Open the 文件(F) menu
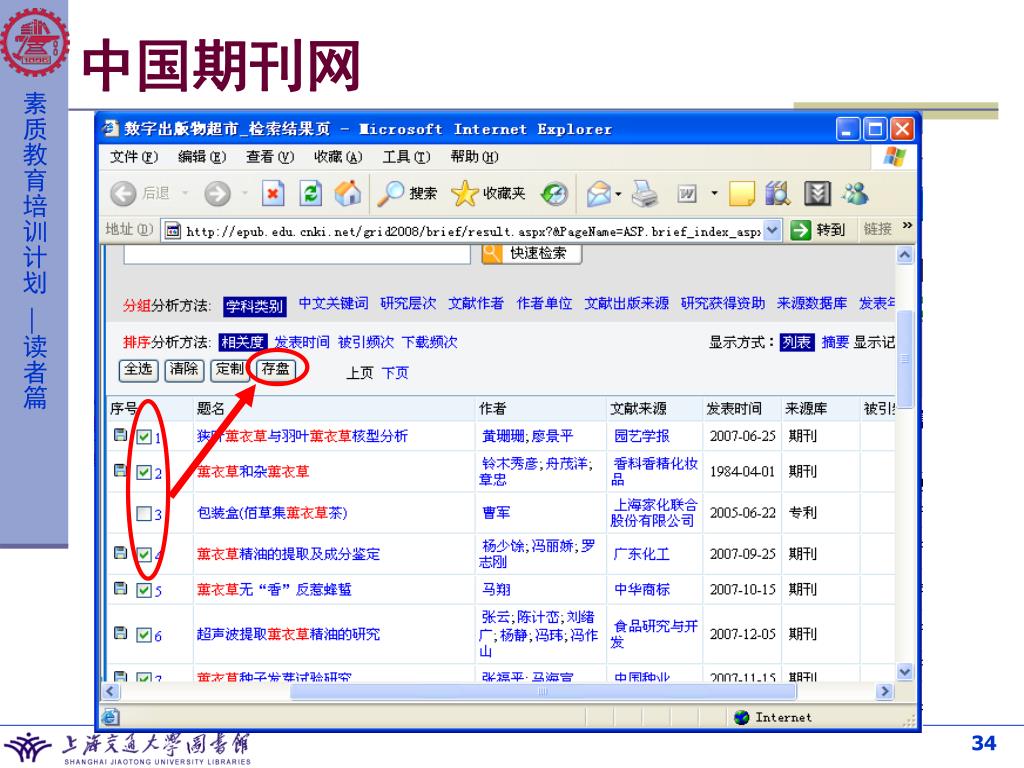1024x768 pixels. pyautogui.click(x=134, y=157)
